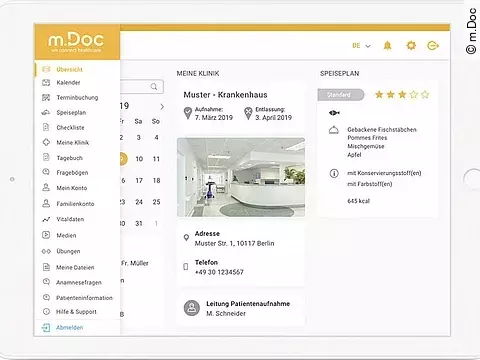Click the logout icon in header

tap(433, 45)
